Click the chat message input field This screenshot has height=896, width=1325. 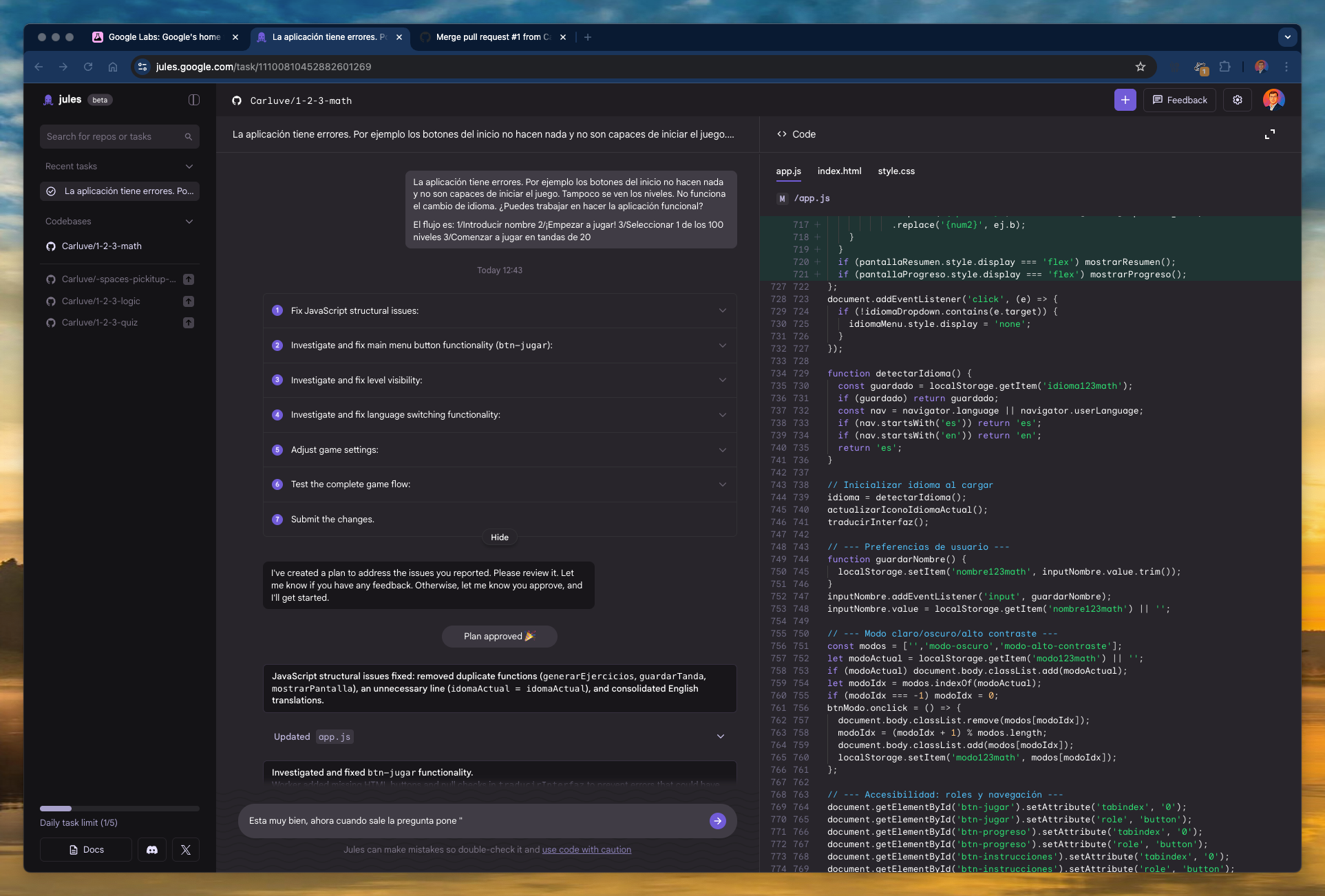(482, 820)
